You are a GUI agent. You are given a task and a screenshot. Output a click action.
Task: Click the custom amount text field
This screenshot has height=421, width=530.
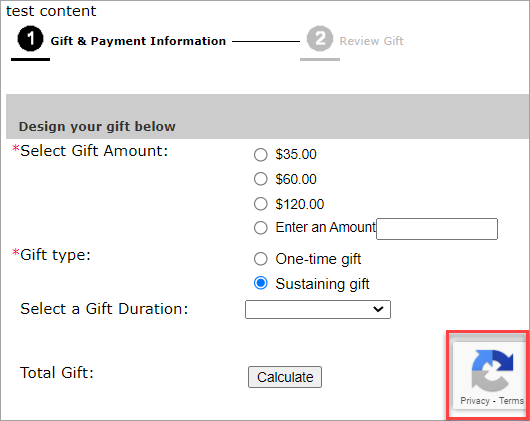tap(437, 229)
